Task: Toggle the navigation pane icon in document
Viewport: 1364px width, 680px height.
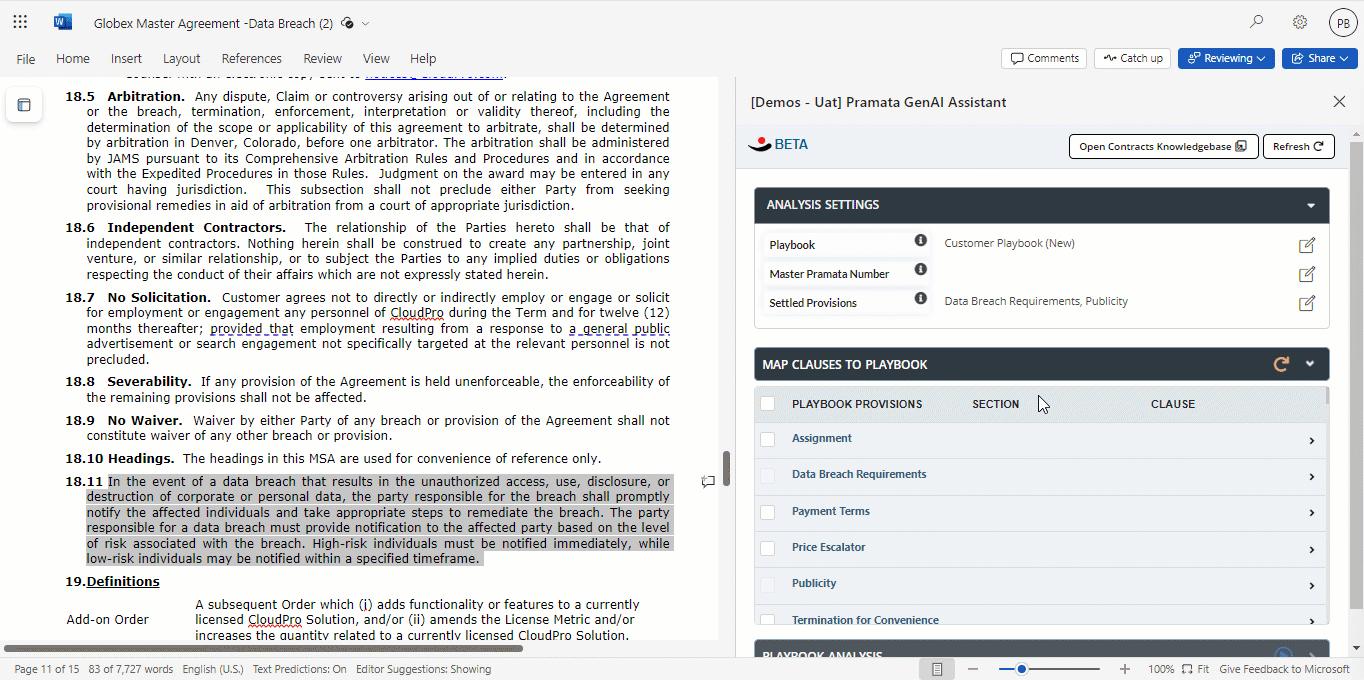Action: coord(24,104)
